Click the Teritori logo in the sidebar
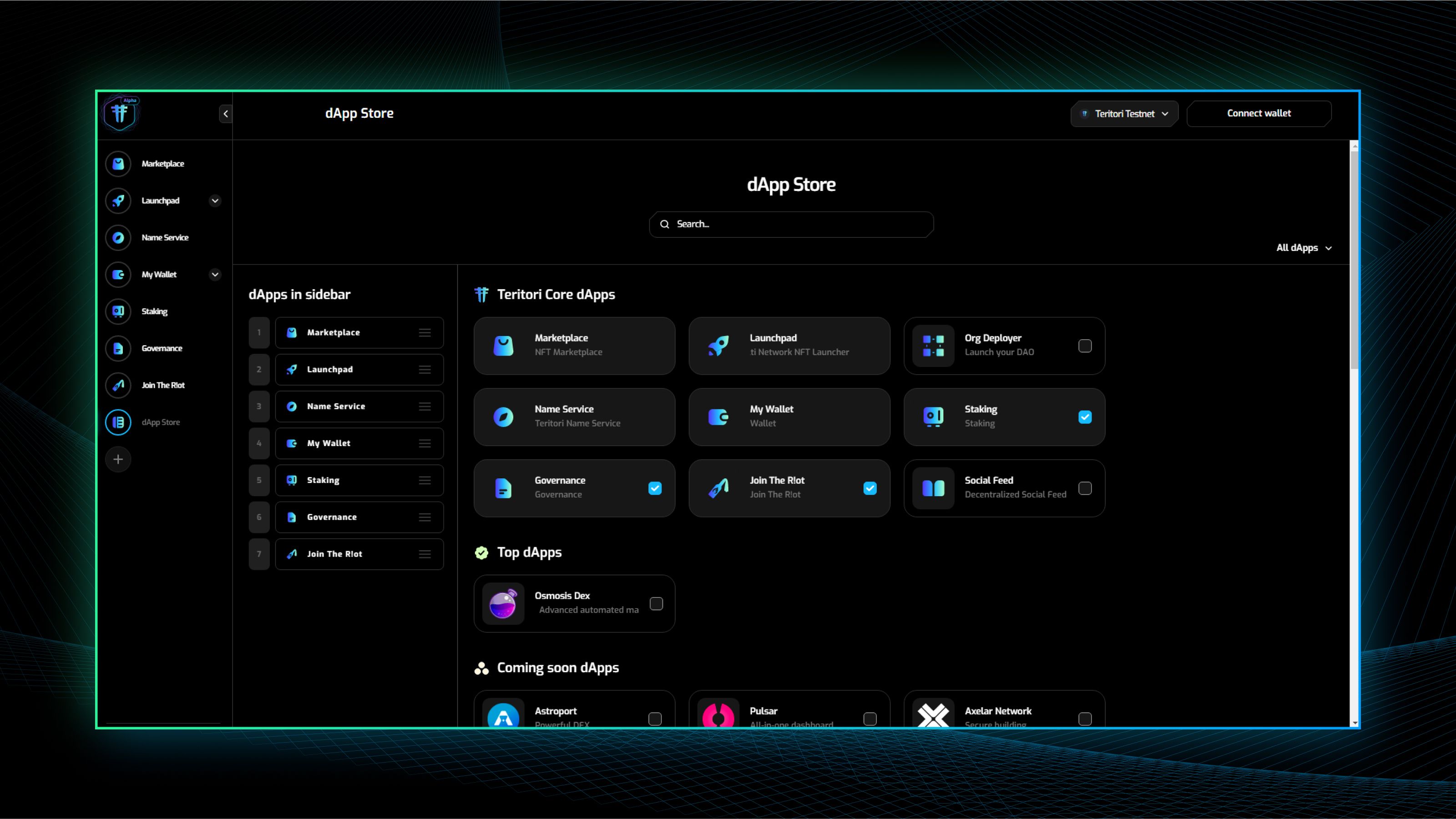The image size is (1456, 819). point(120,114)
